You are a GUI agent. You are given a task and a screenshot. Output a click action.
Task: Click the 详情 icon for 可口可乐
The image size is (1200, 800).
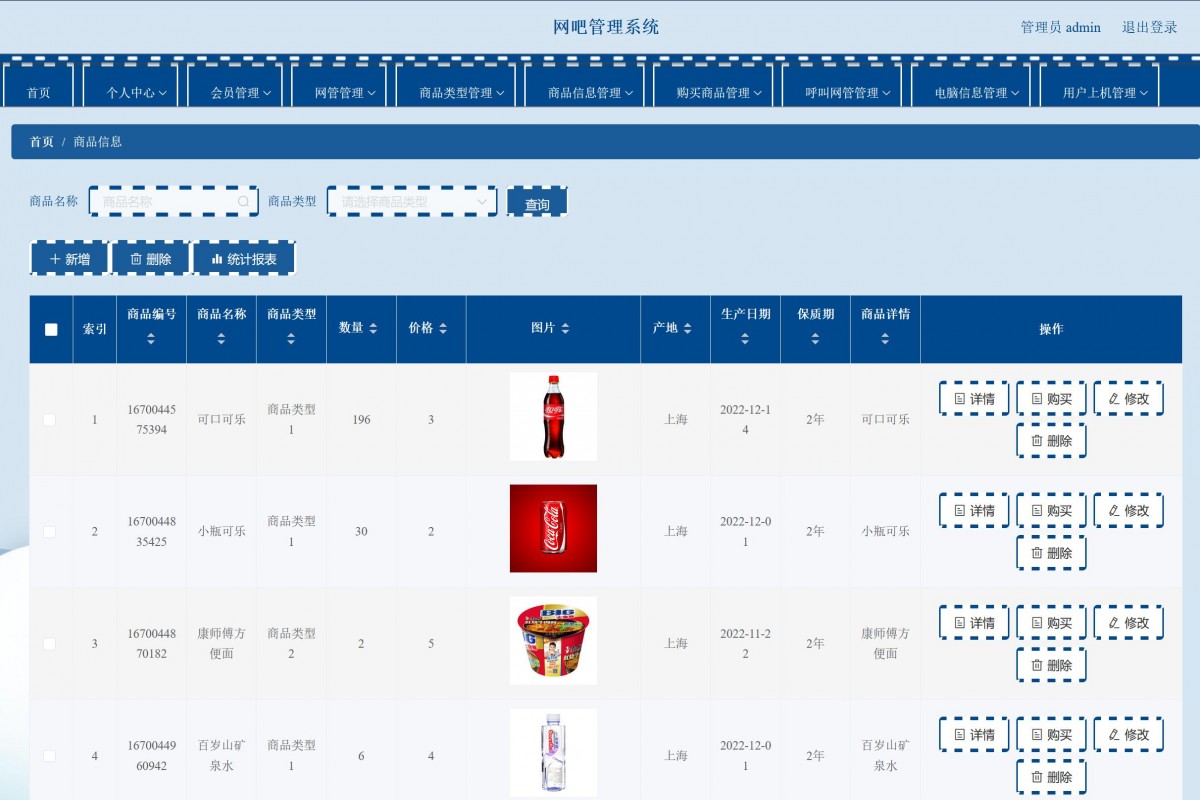click(959, 398)
